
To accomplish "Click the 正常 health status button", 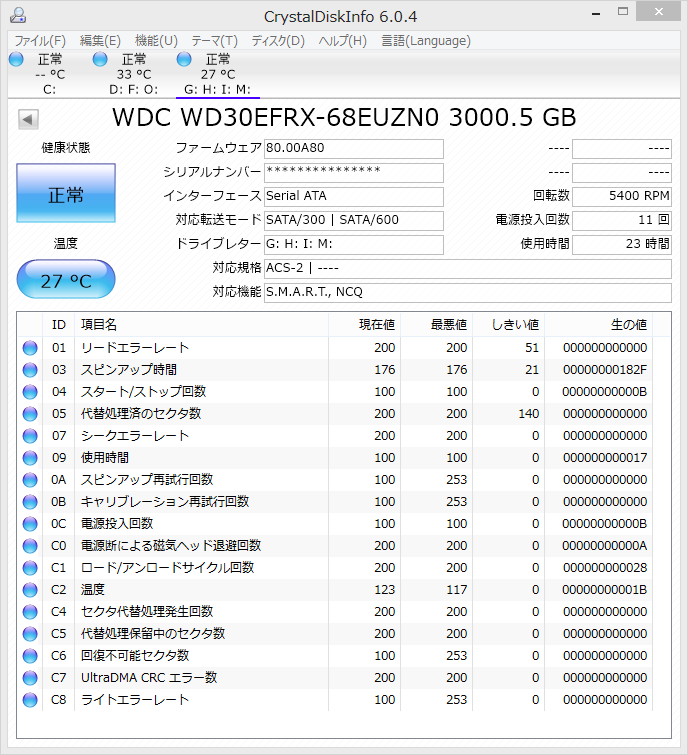I will tap(66, 193).
